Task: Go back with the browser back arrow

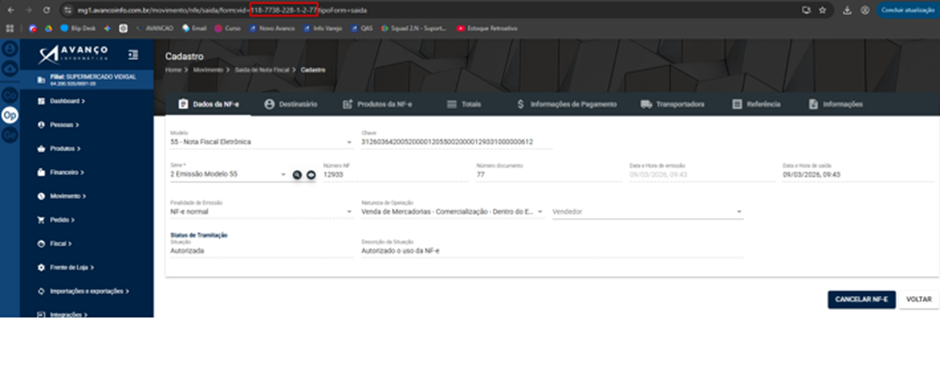Action: tap(11, 10)
